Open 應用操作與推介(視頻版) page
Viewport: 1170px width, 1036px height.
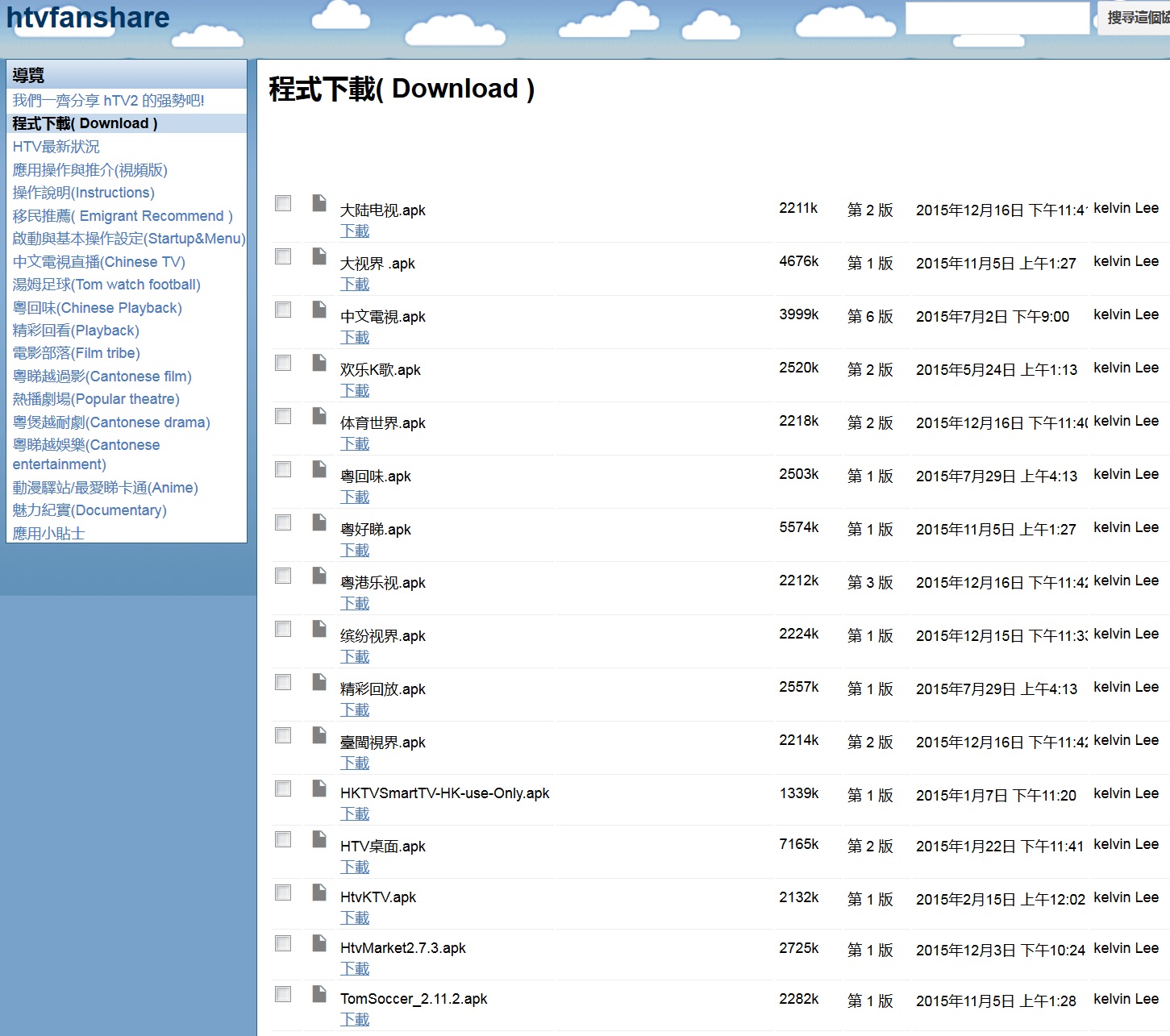click(x=90, y=170)
